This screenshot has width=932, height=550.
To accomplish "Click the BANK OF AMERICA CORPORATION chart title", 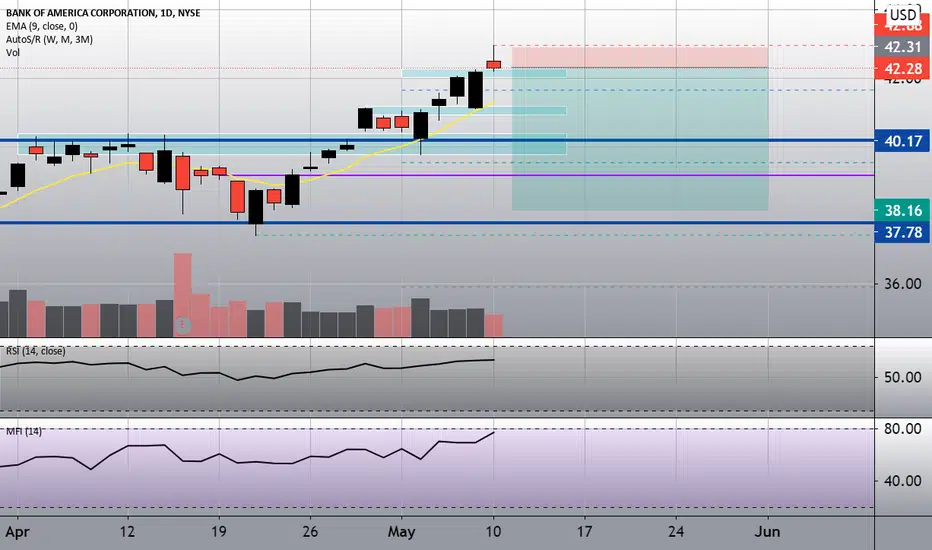I will [x=103, y=12].
